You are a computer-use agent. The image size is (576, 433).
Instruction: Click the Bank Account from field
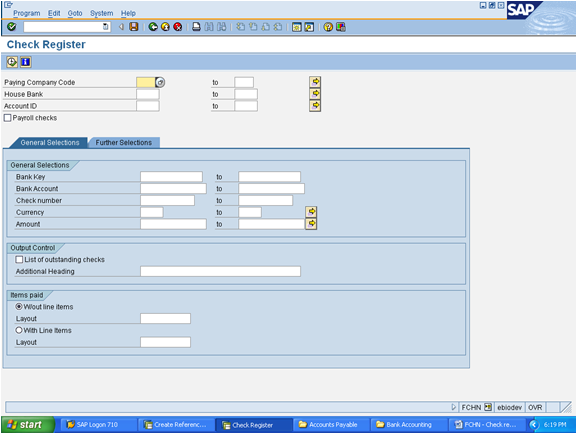point(173,188)
